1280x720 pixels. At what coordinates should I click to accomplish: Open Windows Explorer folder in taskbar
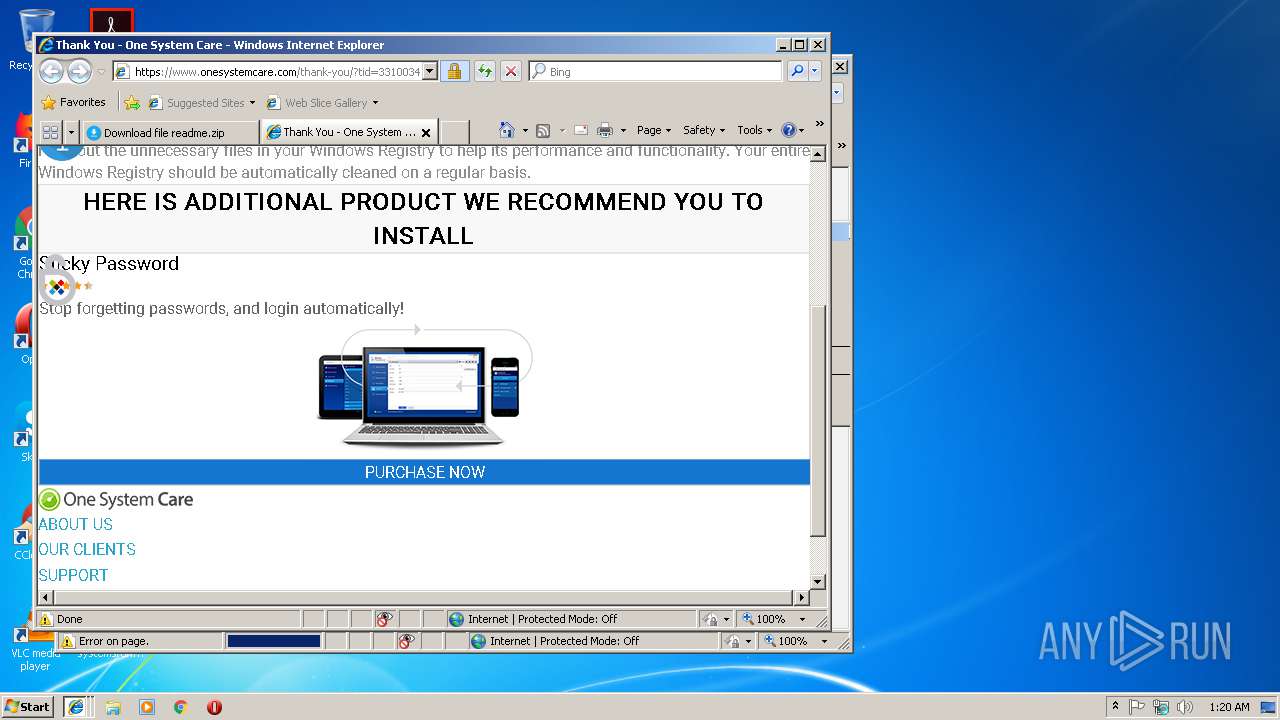point(113,706)
